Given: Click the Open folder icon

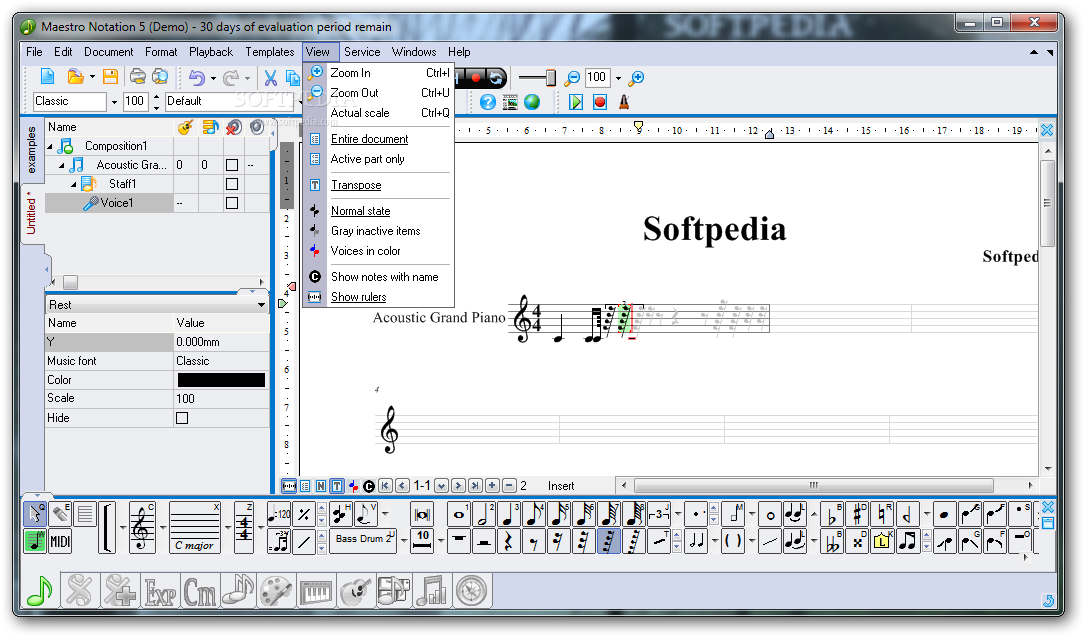Looking at the screenshot, I should point(75,77).
